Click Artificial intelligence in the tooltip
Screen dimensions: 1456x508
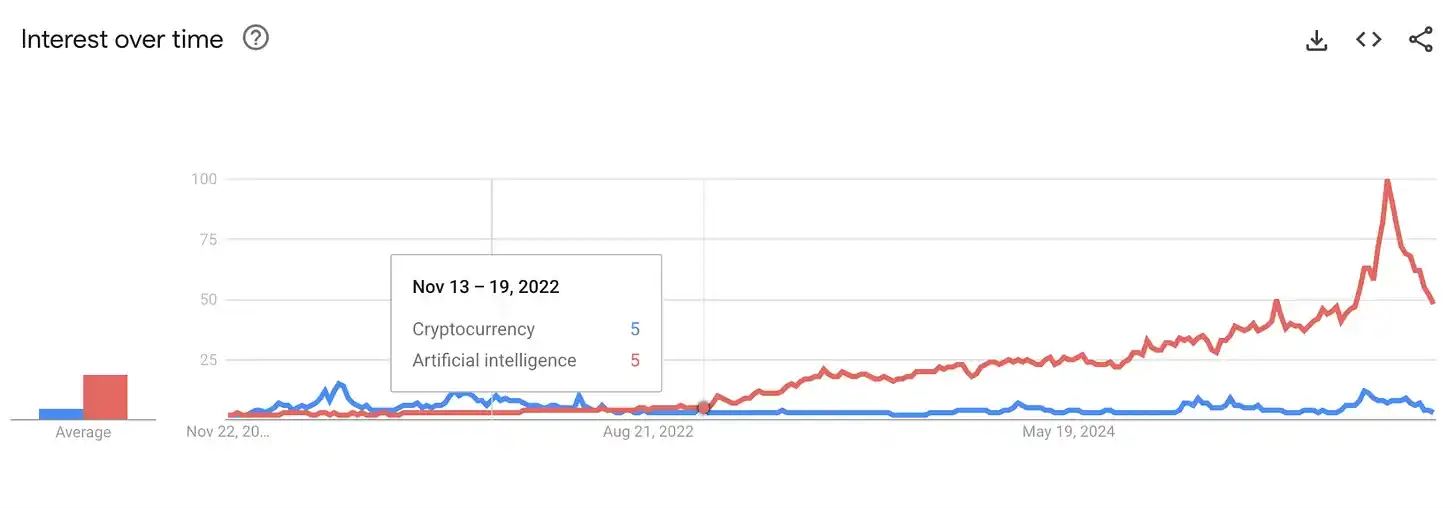click(x=494, y=360)
